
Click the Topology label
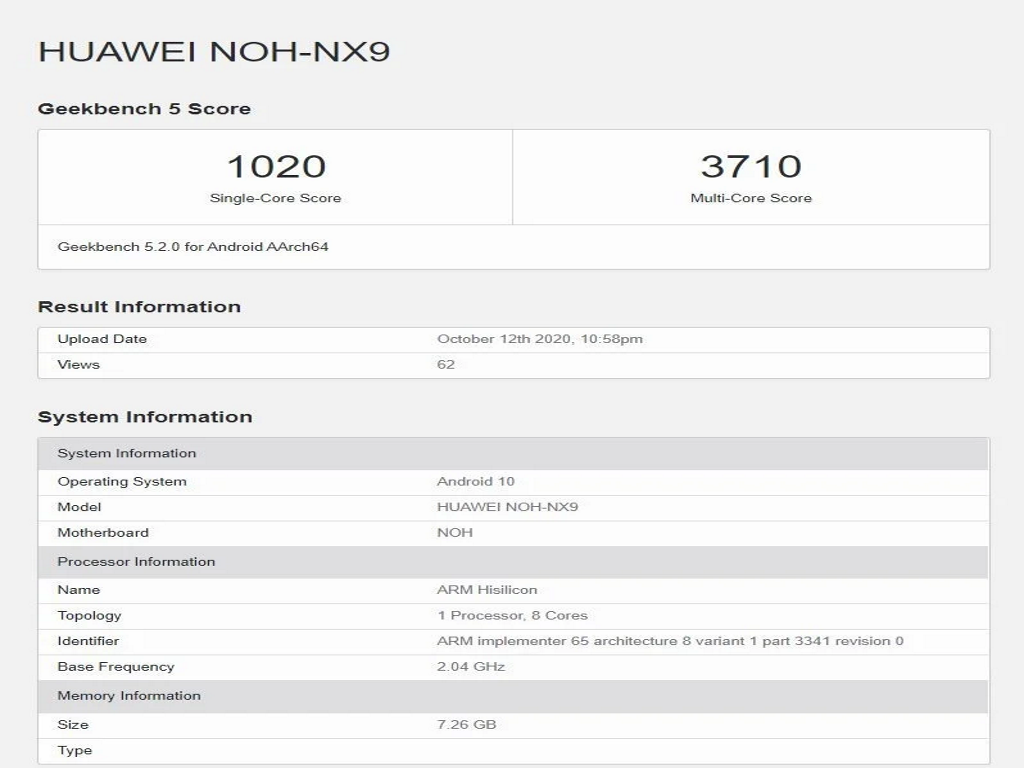89,615
